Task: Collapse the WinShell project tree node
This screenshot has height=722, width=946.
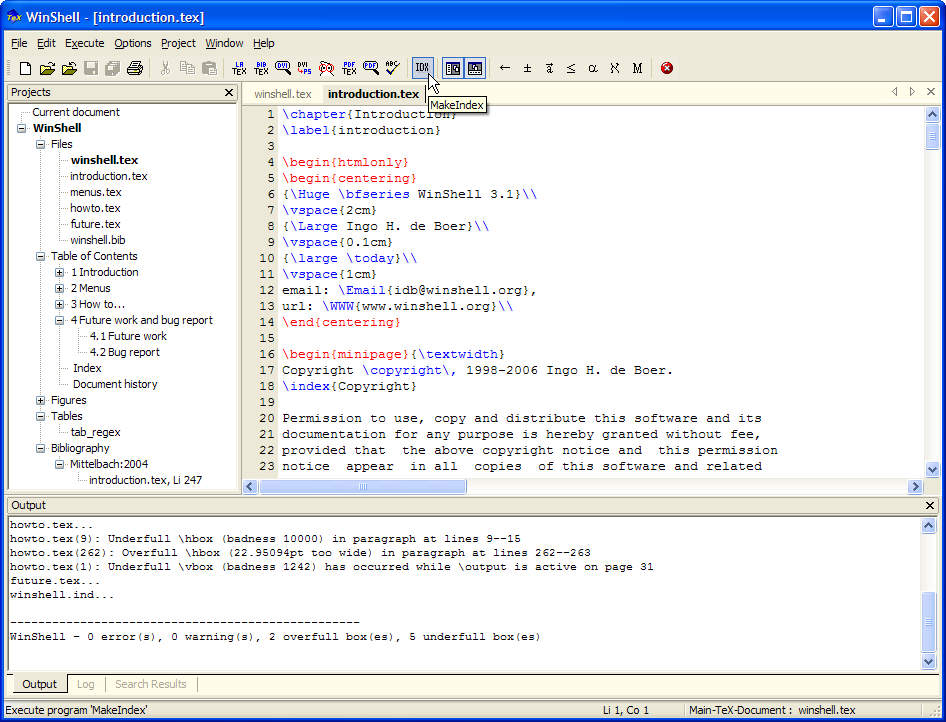Action: coord(22,128)
